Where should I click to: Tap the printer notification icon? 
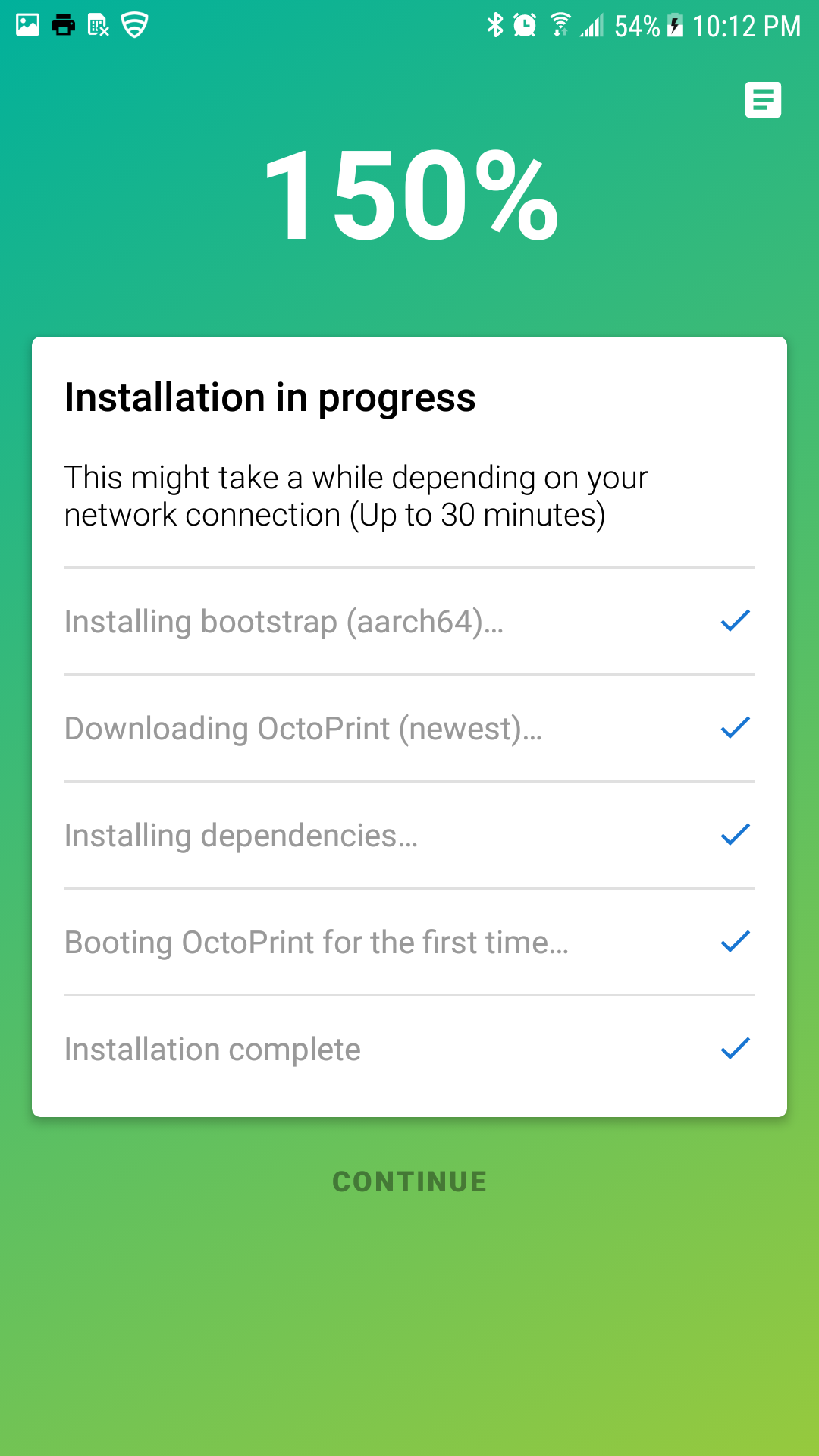[64, 25]
